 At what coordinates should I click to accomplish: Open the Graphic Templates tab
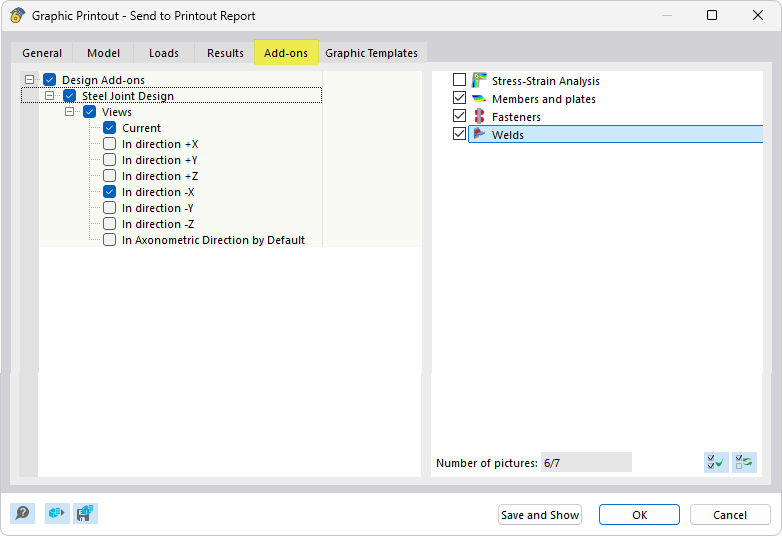pyautogui.click(x=371, y=53)
